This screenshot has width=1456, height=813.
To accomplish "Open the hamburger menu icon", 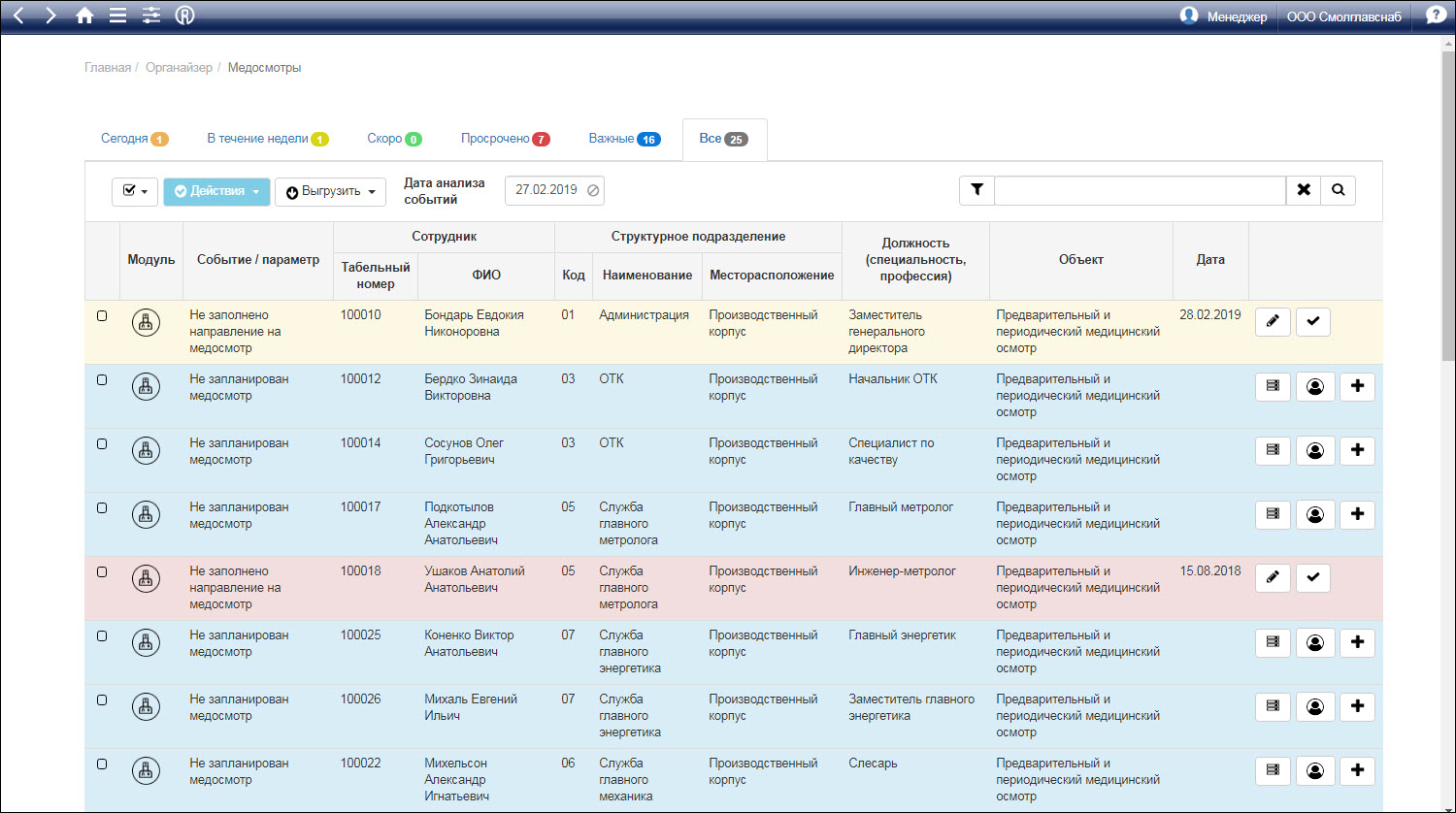I will click(x=117, y=16).
